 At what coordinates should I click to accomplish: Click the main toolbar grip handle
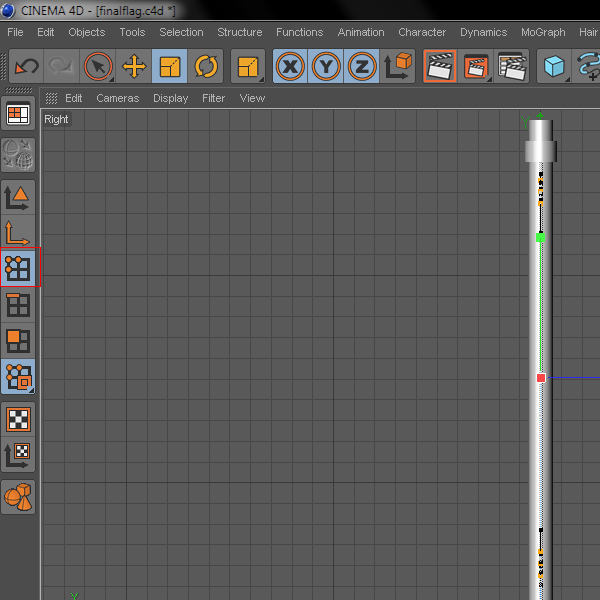(3, 66)
